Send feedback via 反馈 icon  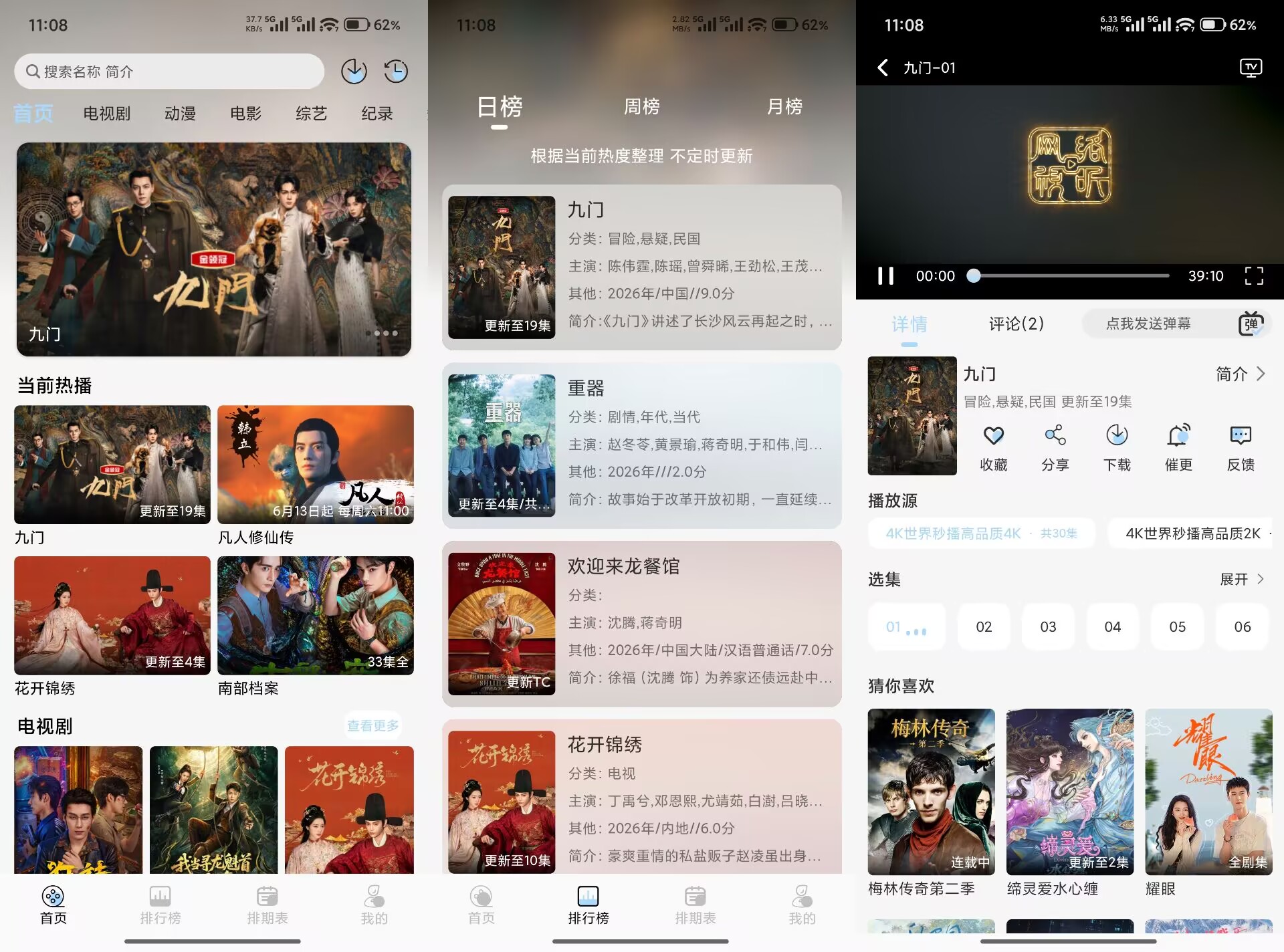click(x=1241, y=435)
